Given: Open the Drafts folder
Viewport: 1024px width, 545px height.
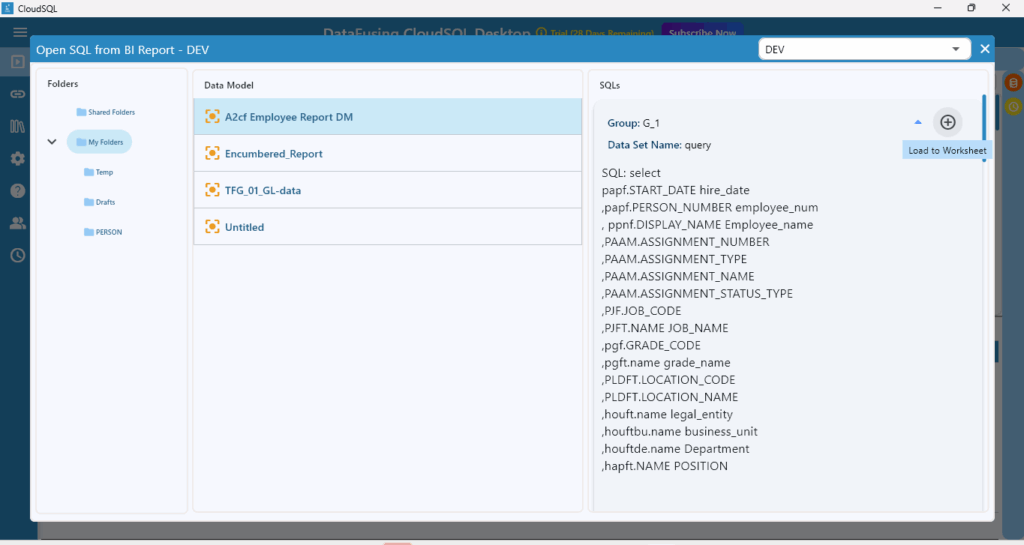Looking at the screenshot, I should point(99,202).
